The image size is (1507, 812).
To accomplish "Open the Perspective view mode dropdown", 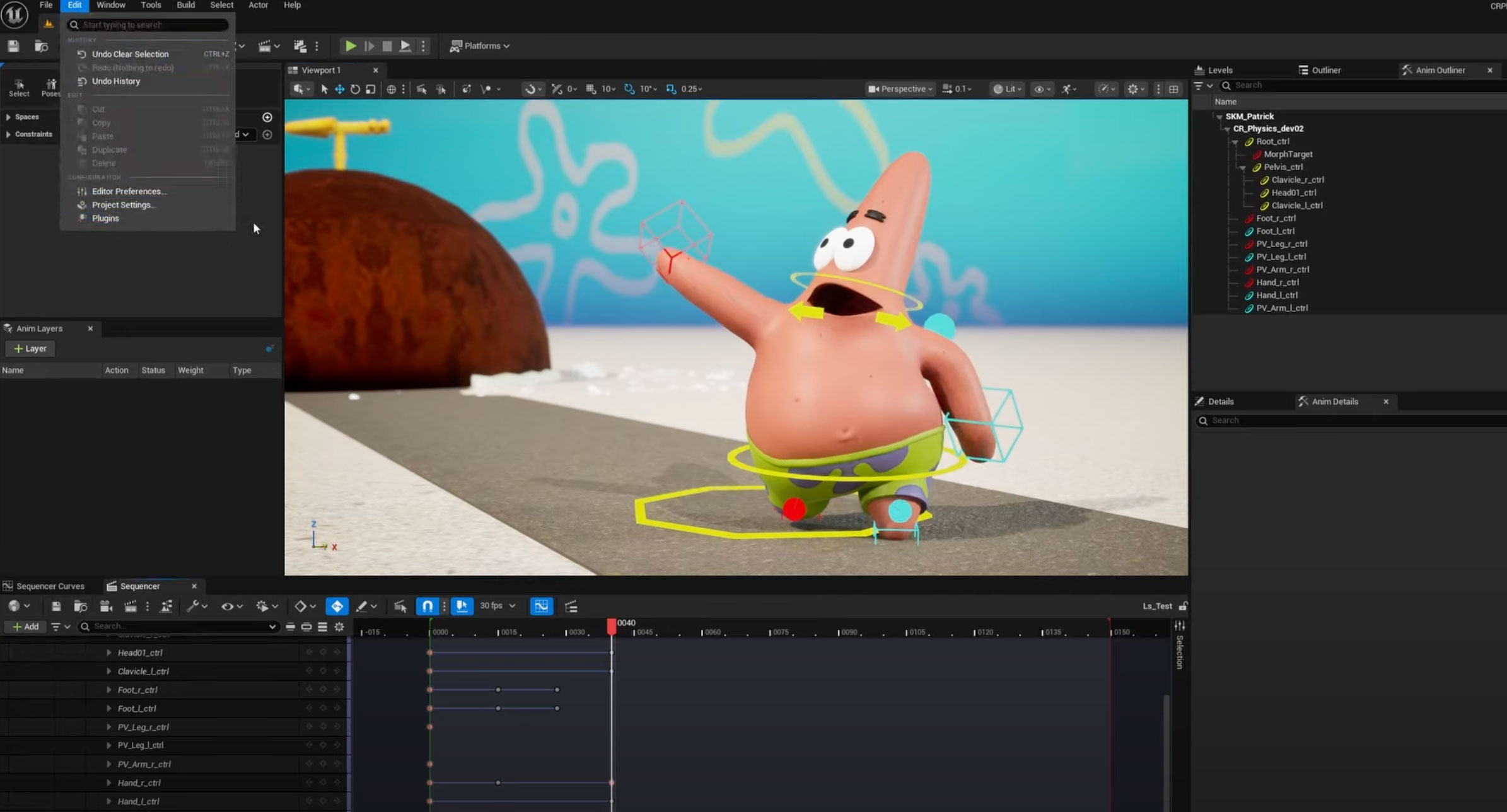I will tap(900, 89).
